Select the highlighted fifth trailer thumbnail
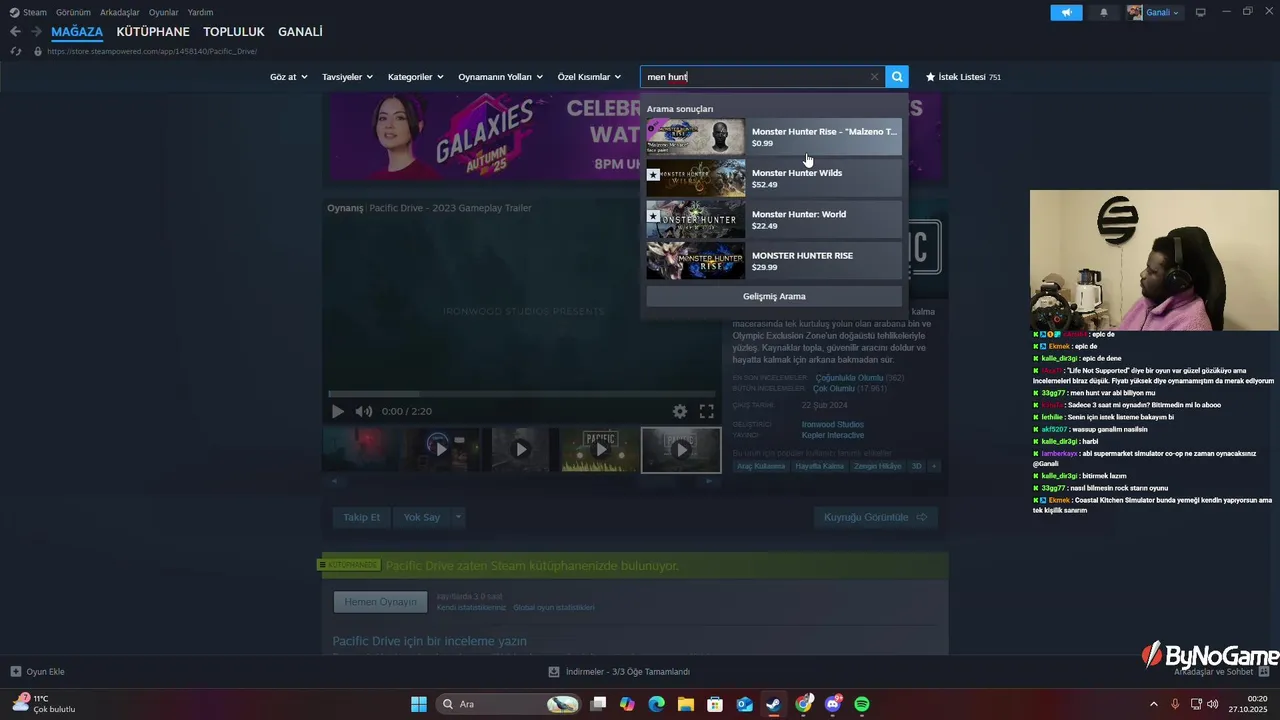 click(681, 450)
